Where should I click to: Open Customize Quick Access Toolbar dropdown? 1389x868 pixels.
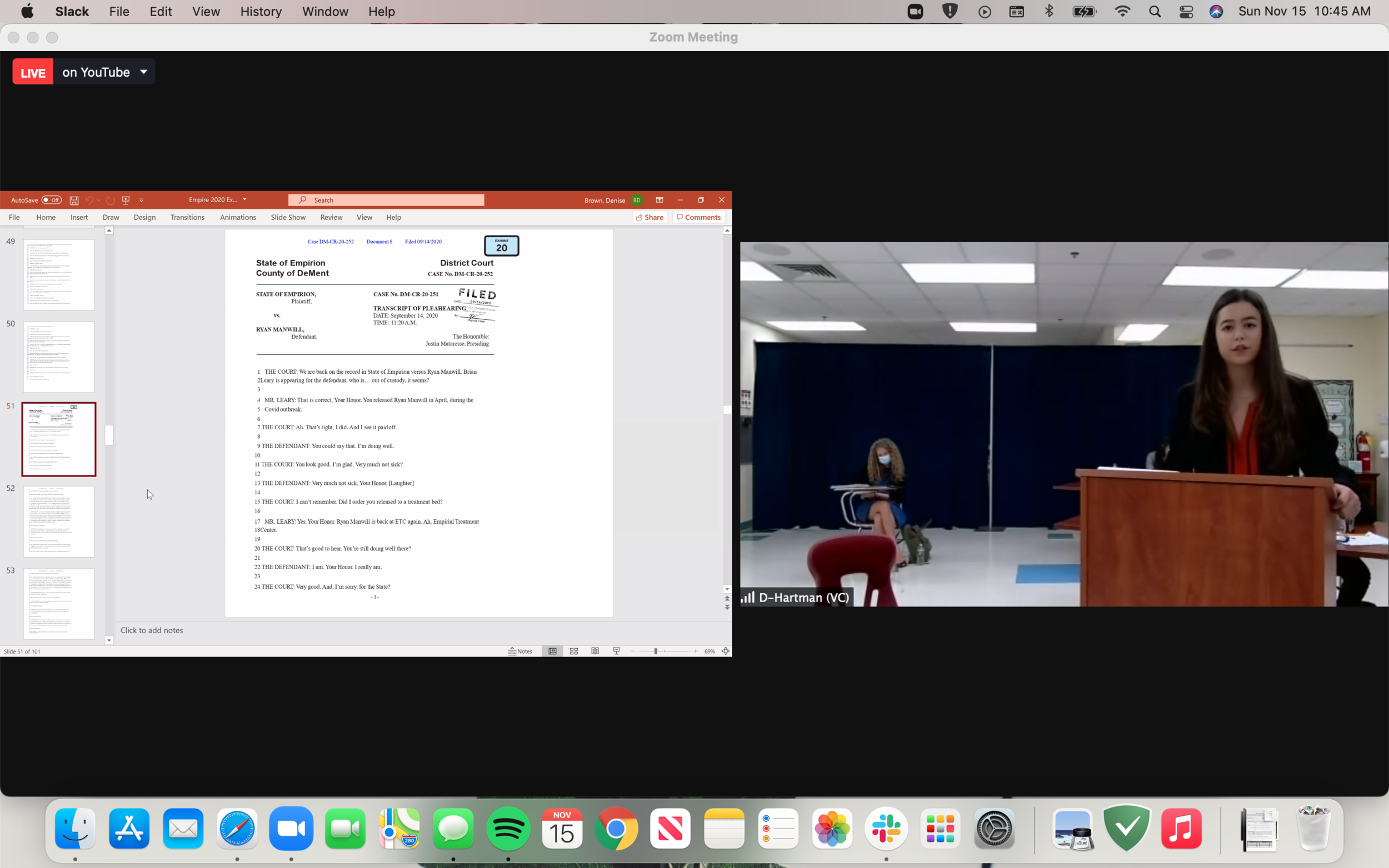click(x=141, y=200)
